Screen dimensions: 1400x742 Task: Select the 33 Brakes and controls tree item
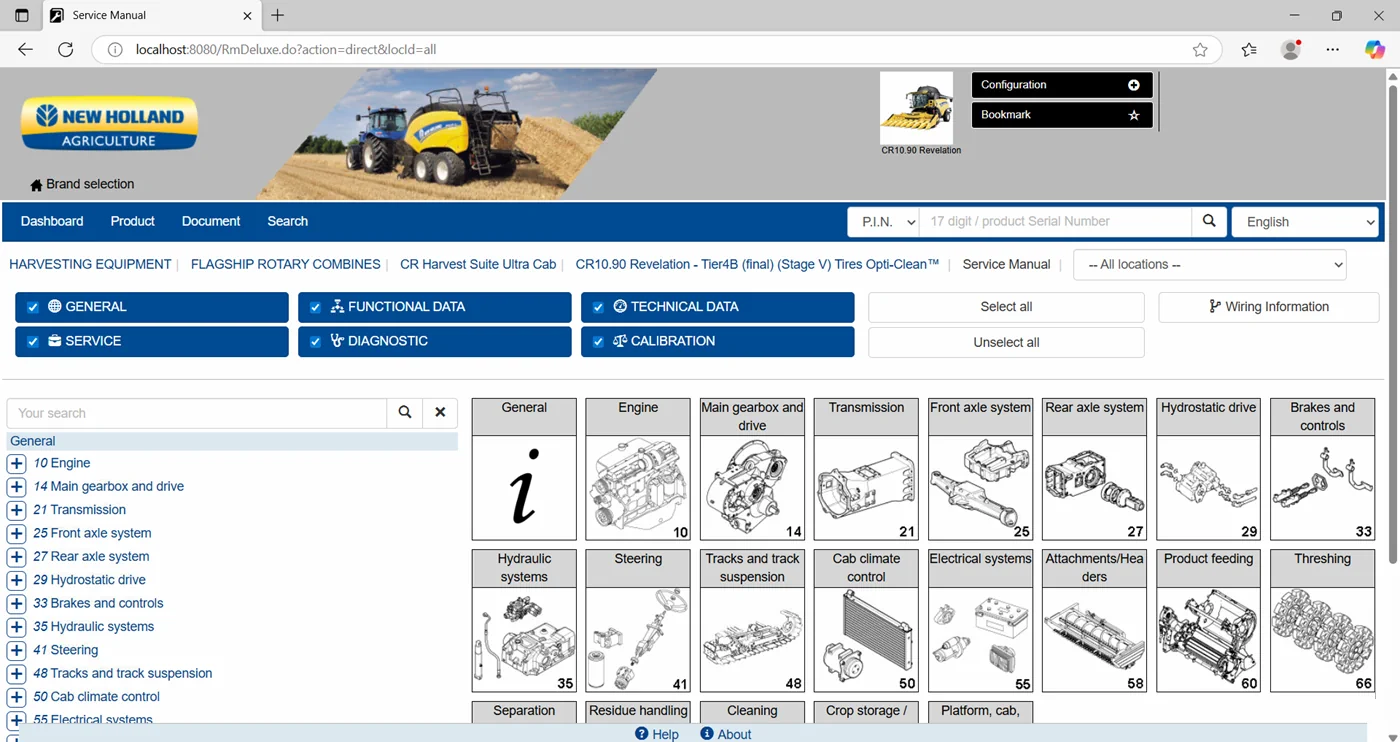[x=98, y=603]
